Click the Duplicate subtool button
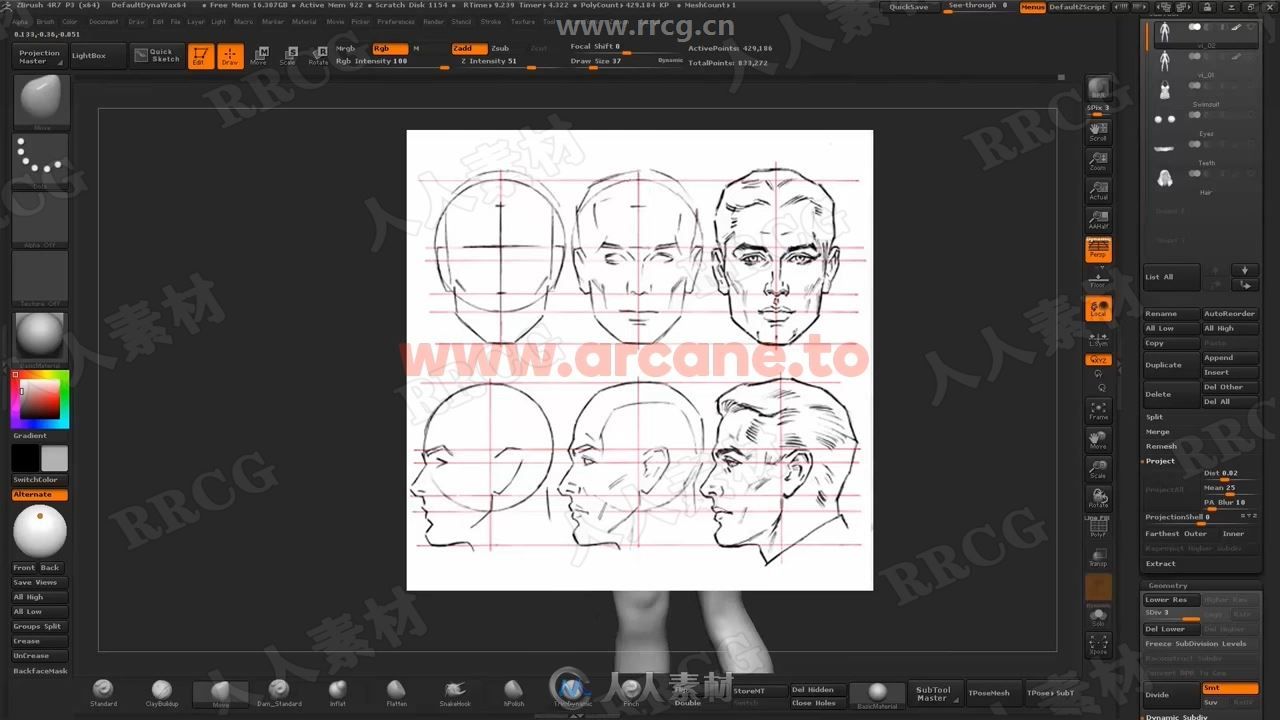This screenshot has width=1280, height=720. [x=1172, y=365]
